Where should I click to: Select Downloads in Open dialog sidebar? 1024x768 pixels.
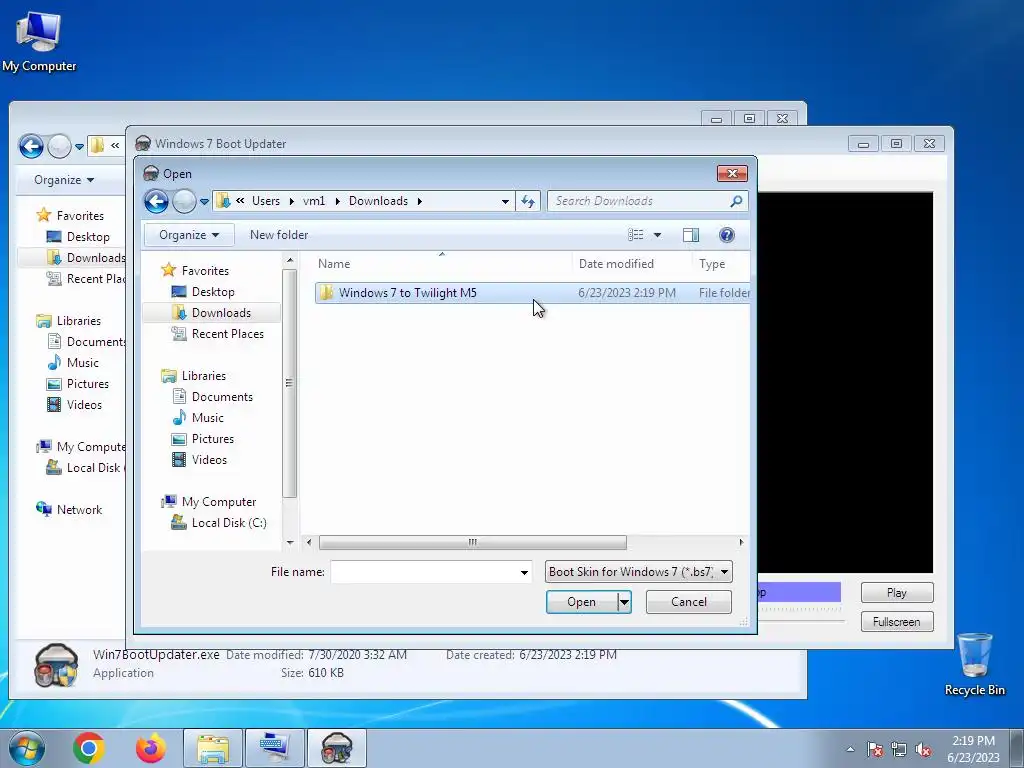[221, 313]
